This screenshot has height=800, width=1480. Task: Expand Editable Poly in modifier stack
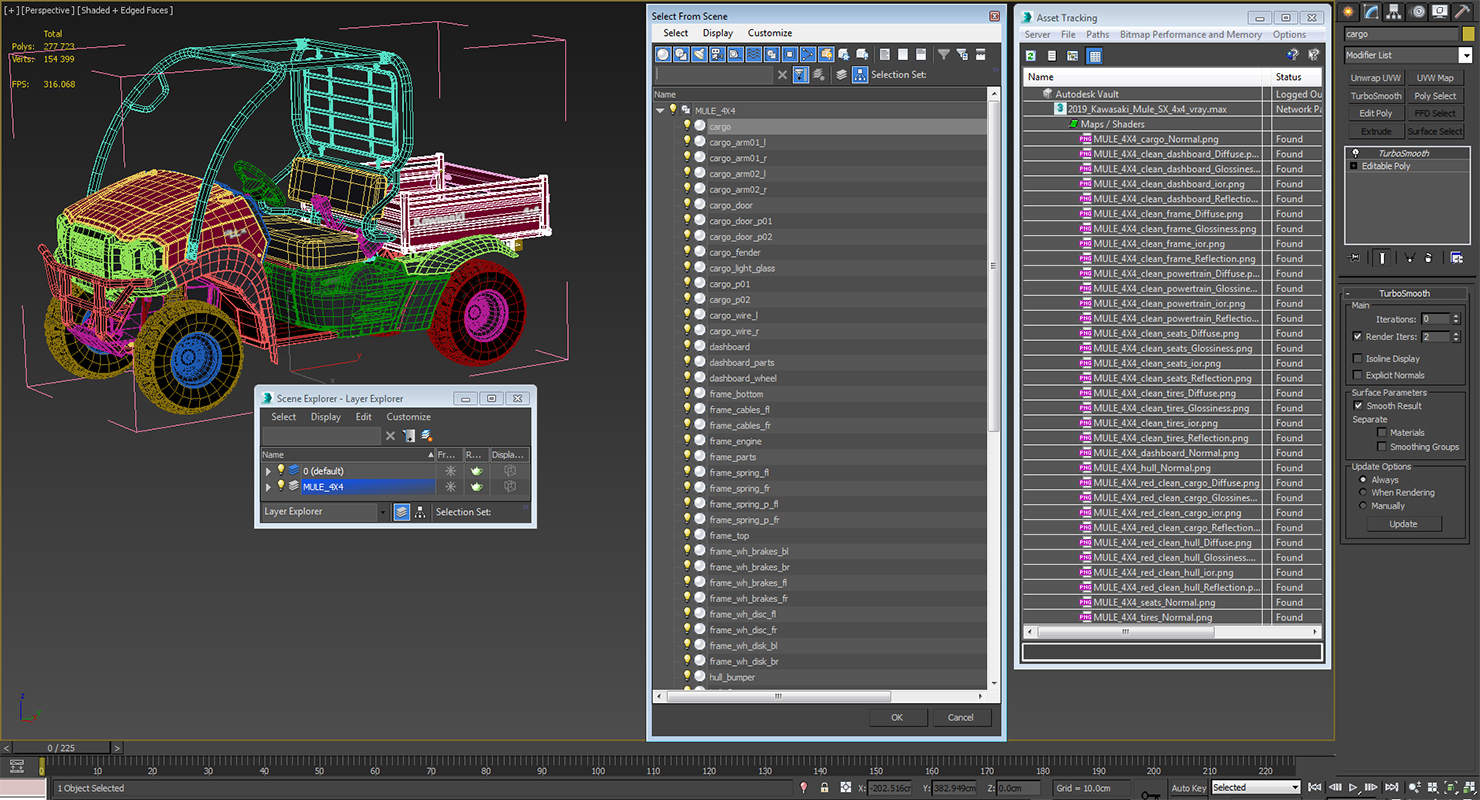tap(1354, 166)
